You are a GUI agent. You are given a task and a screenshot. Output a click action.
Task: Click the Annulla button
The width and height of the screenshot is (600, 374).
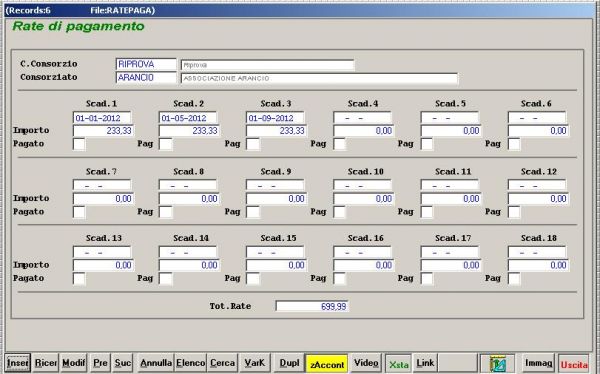[x=155, y=363]
